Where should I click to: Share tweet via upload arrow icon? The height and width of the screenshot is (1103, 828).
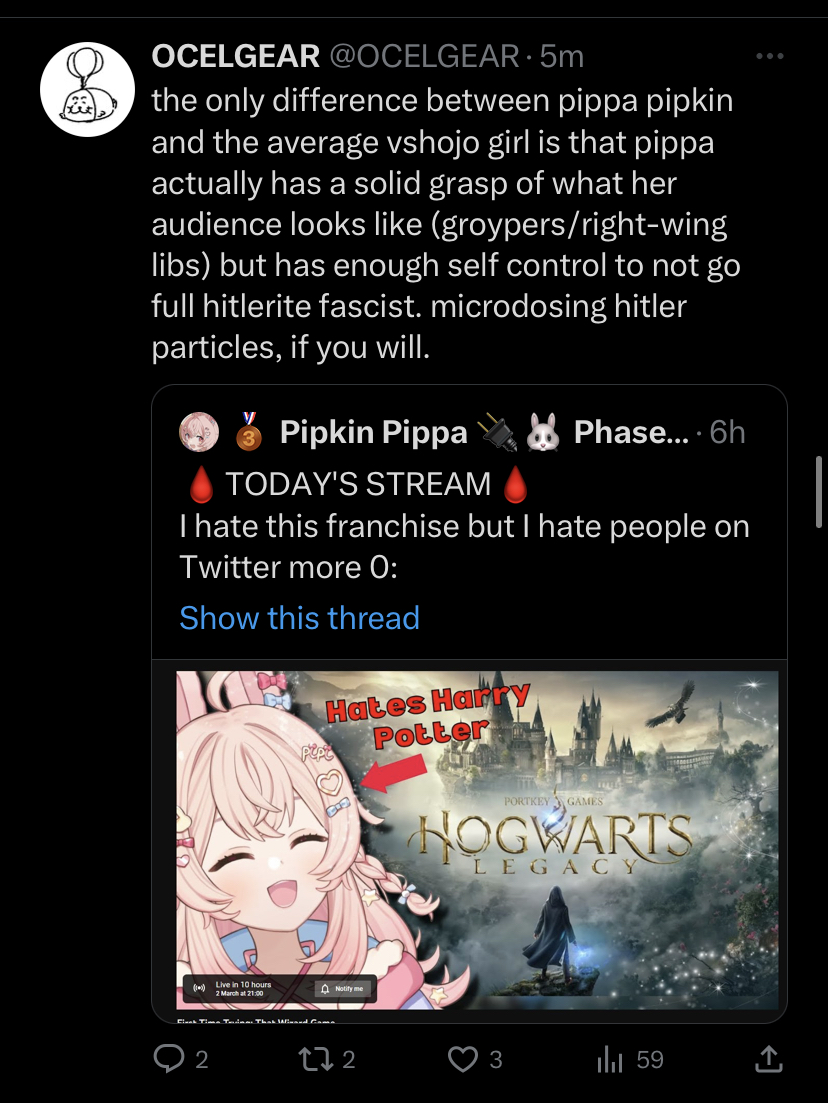click(x=769, y=1059)
